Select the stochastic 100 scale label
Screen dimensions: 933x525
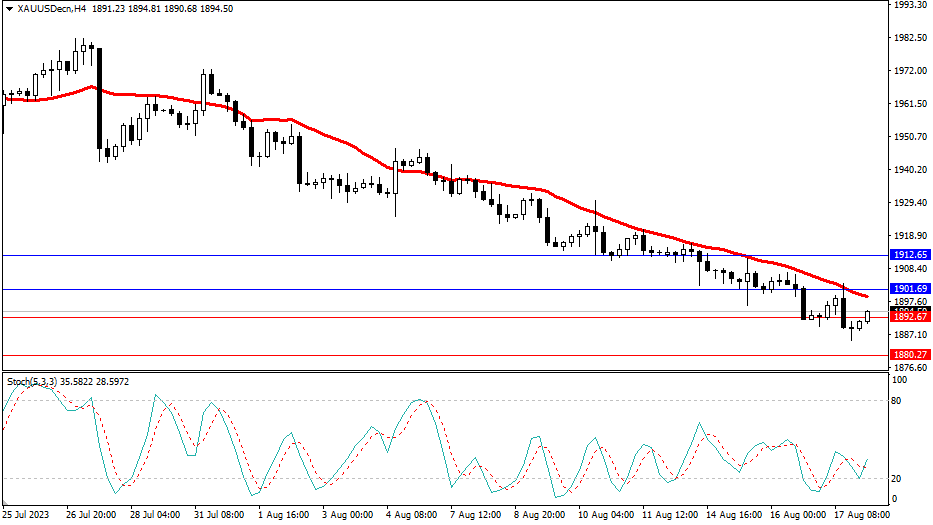(x=899, y=381)
